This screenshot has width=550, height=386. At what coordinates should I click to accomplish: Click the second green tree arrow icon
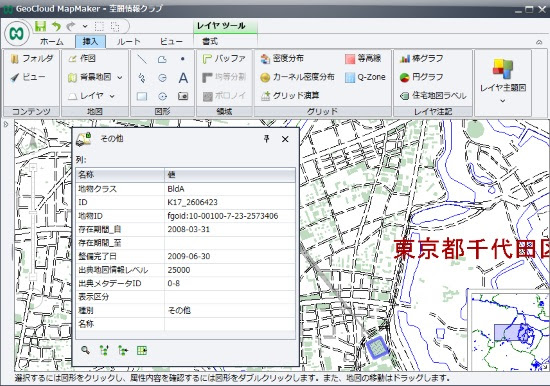[123, 350]
